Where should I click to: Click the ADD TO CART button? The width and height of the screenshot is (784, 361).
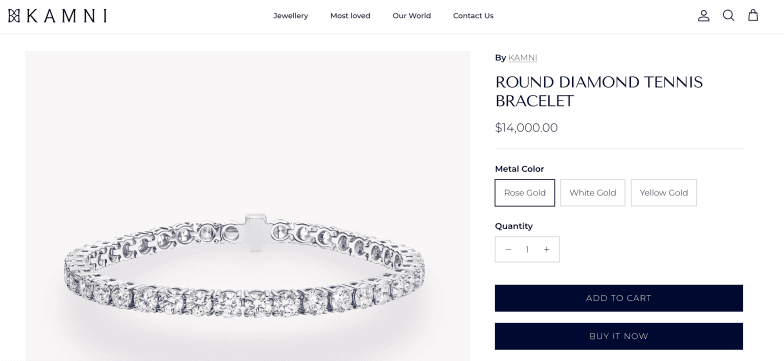pyautogui.click(x=618, y=298)
